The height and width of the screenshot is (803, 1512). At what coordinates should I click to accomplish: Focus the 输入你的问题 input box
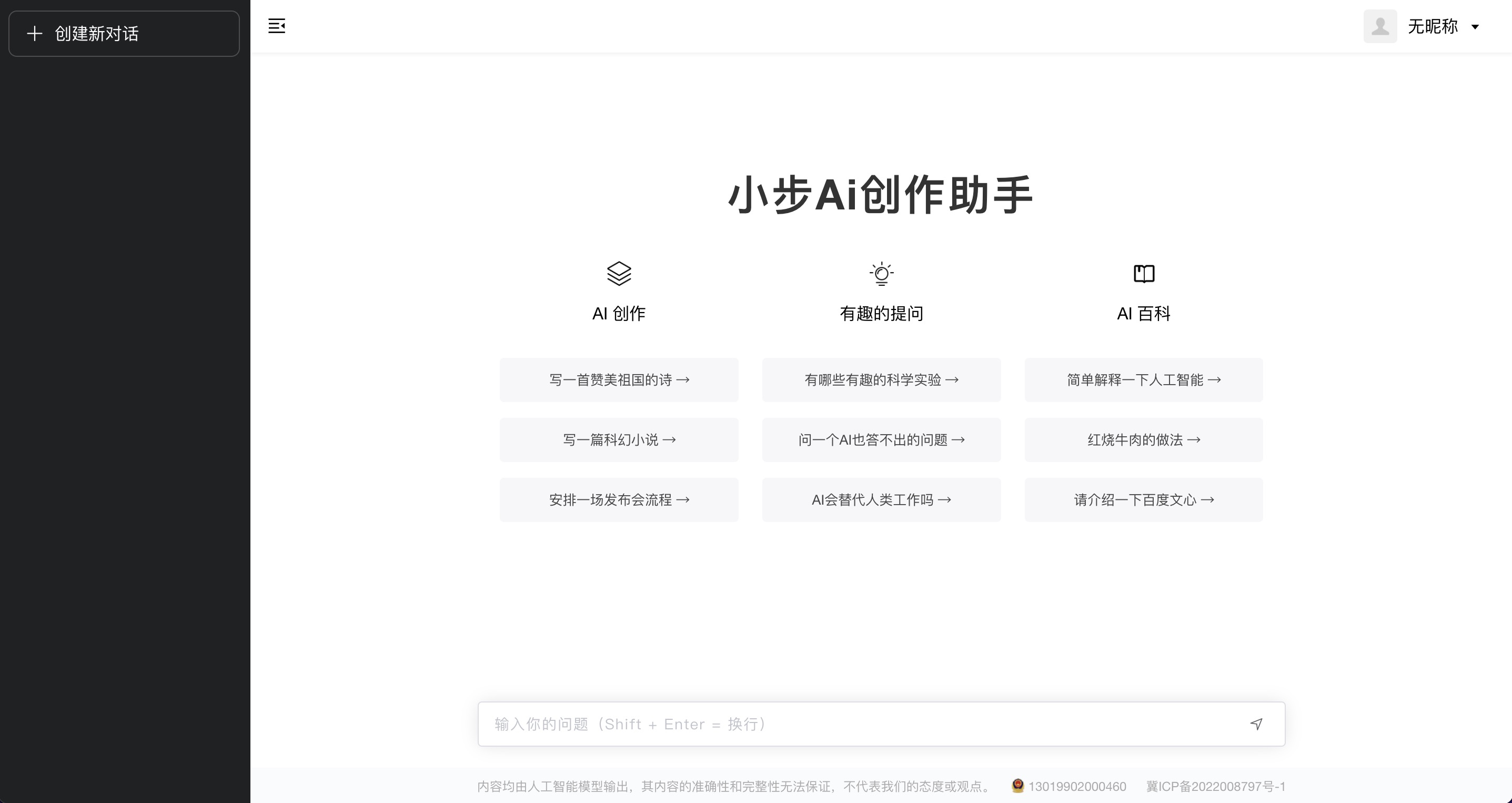coord(857,724)
